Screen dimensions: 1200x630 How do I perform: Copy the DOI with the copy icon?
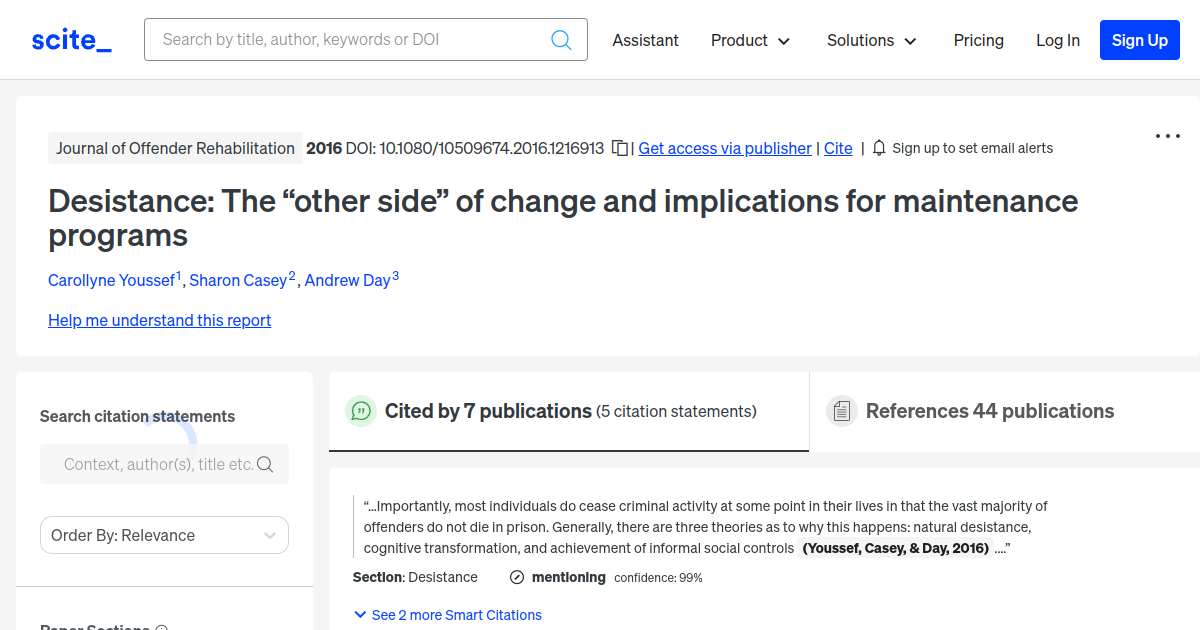(x=620, y=148)
